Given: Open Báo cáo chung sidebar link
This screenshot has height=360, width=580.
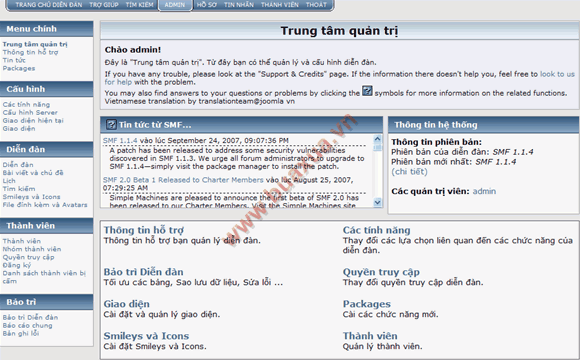Looking at the screenshot, I should [27, 326].
